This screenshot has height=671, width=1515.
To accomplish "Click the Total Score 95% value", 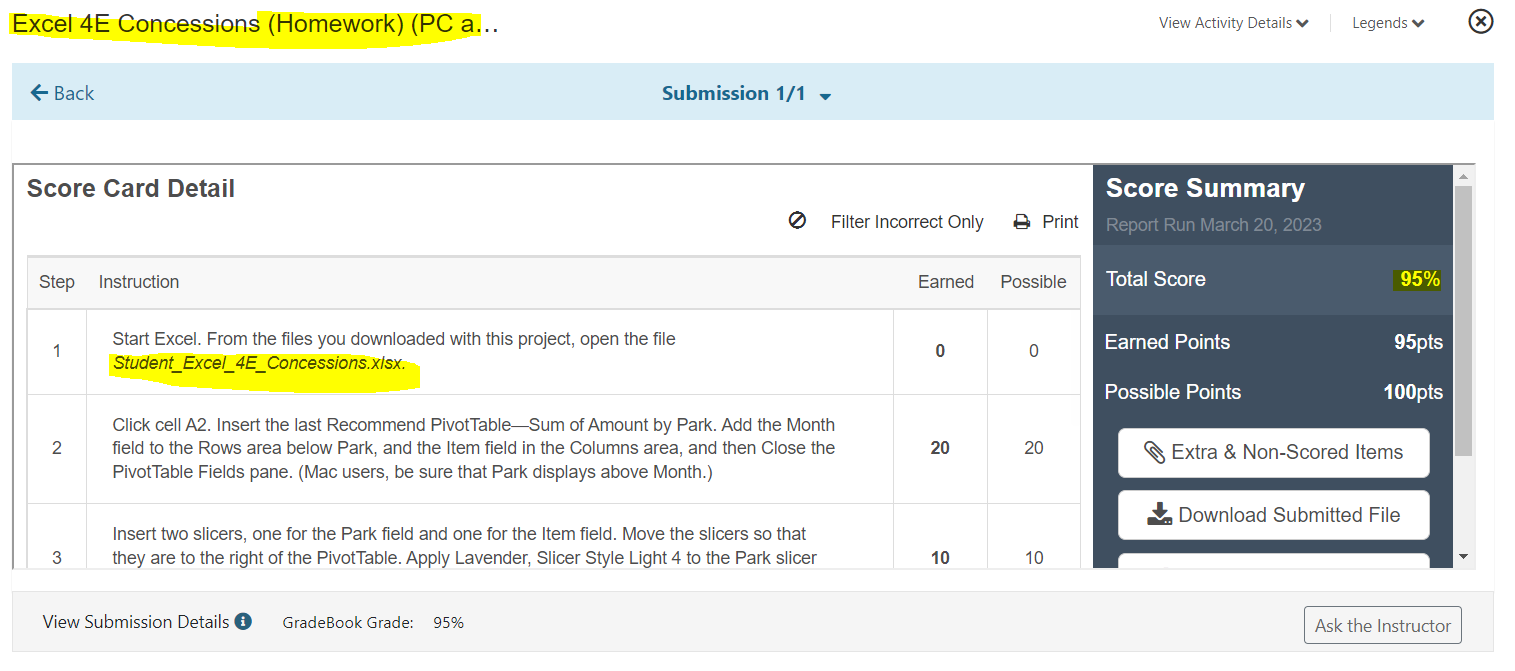I will 1420,280.
